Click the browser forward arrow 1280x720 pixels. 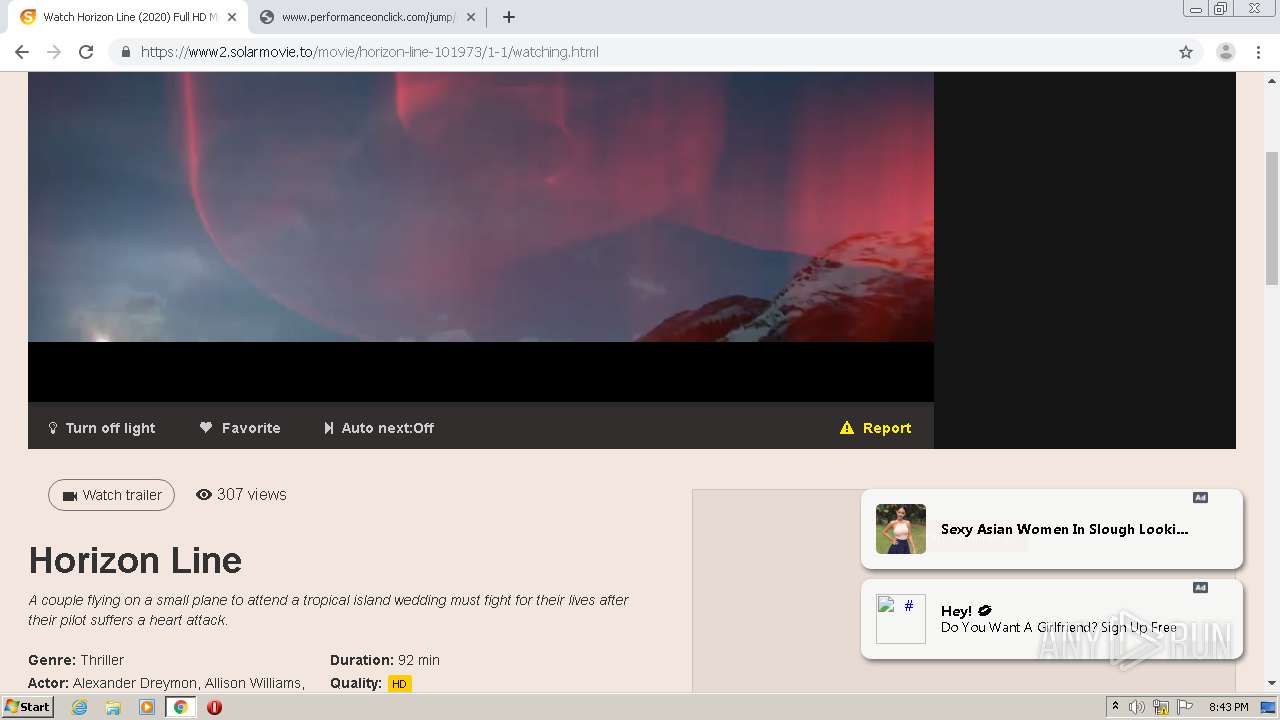(x=54, y=52)
